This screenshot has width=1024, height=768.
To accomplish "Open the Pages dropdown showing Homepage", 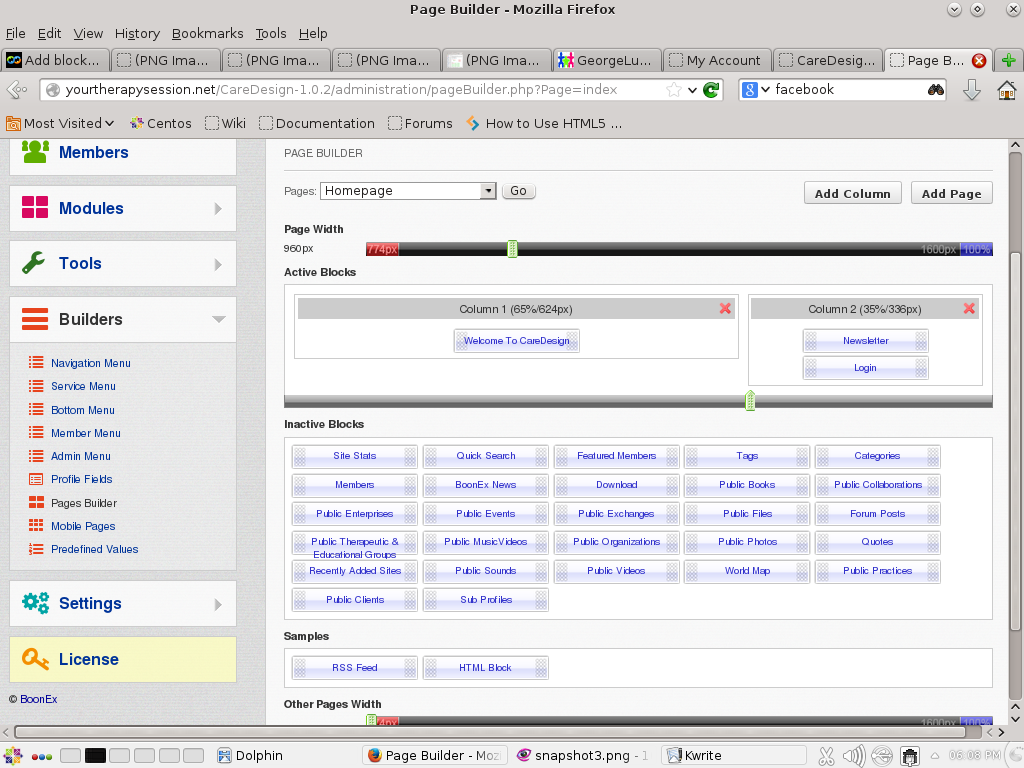I will pos(408,191).
